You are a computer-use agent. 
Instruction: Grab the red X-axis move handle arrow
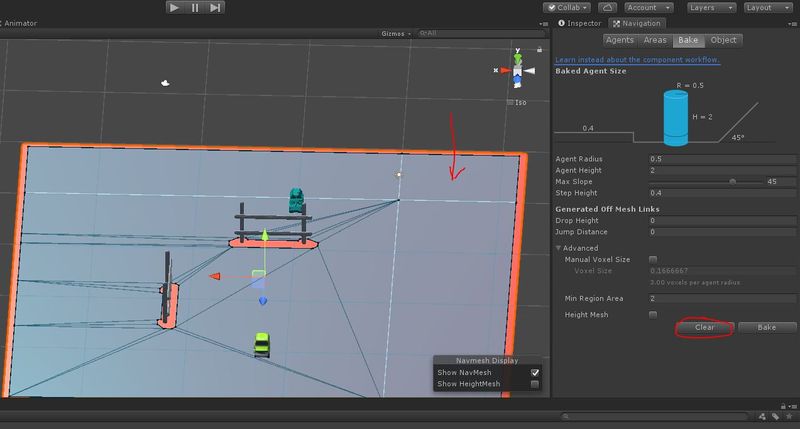click(x=215, y=276)
